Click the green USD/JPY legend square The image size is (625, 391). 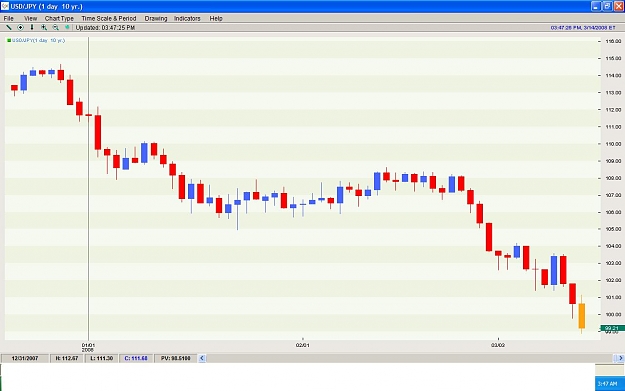click(x=9, y=40)
